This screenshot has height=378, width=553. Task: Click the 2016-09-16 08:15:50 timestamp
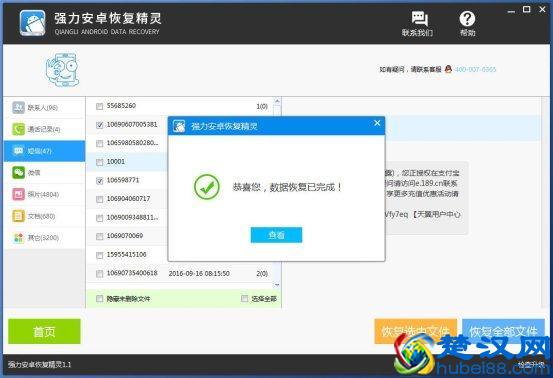click(x=199, y=273)
